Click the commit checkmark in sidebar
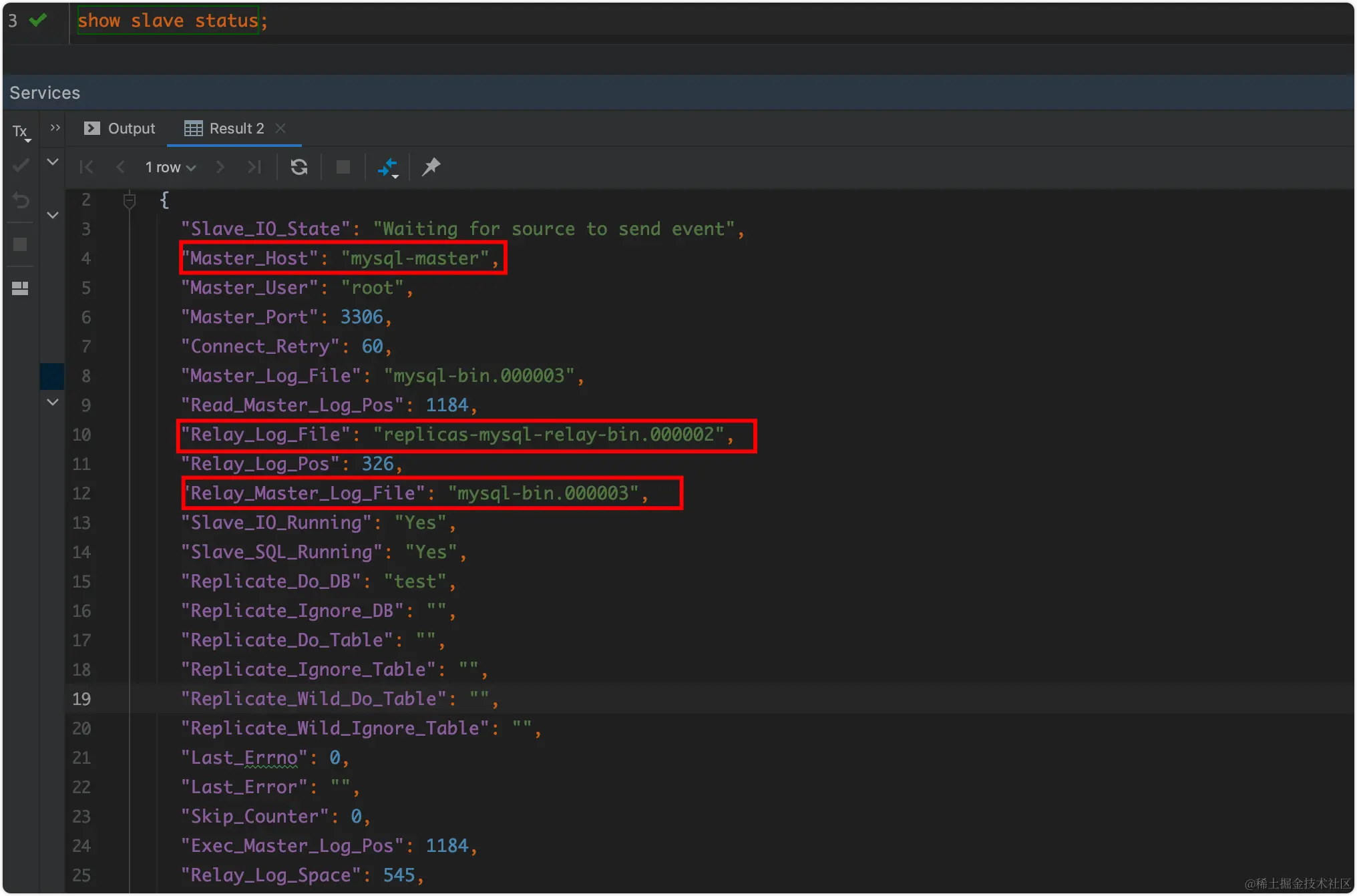The image size is (1357, 896). click(21, 164)
